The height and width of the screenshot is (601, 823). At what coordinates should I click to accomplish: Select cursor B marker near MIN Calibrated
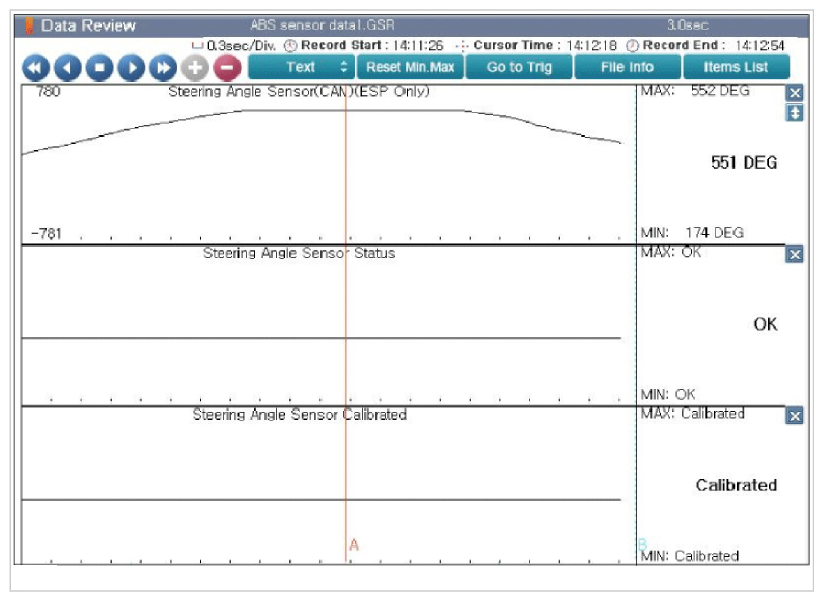coord(642,544)
